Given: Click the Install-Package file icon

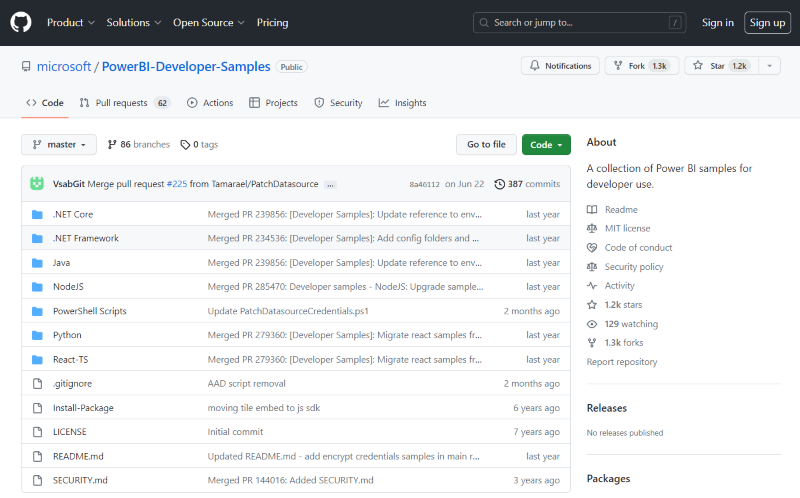Looking at the screenshot, I should (37, 408).
